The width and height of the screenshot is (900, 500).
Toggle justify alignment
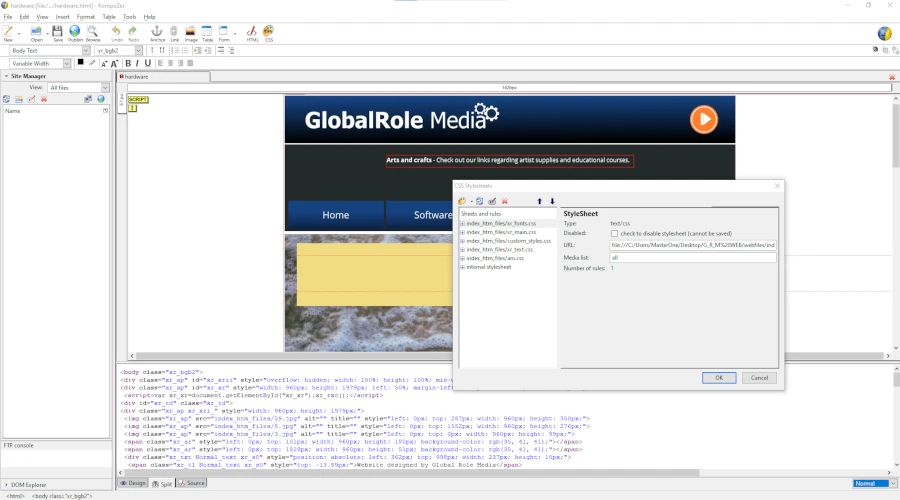click(x=191, y=63)
